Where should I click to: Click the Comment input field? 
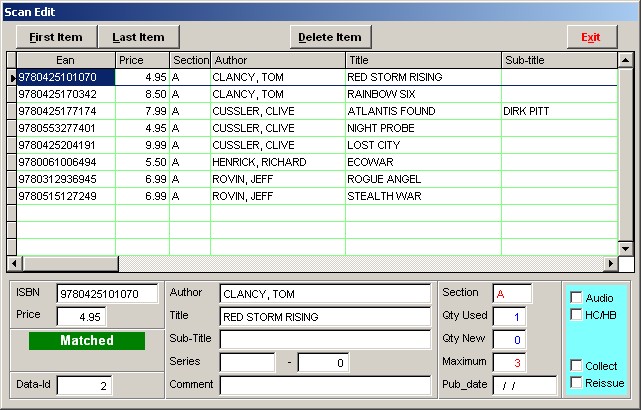pos(325,385)
